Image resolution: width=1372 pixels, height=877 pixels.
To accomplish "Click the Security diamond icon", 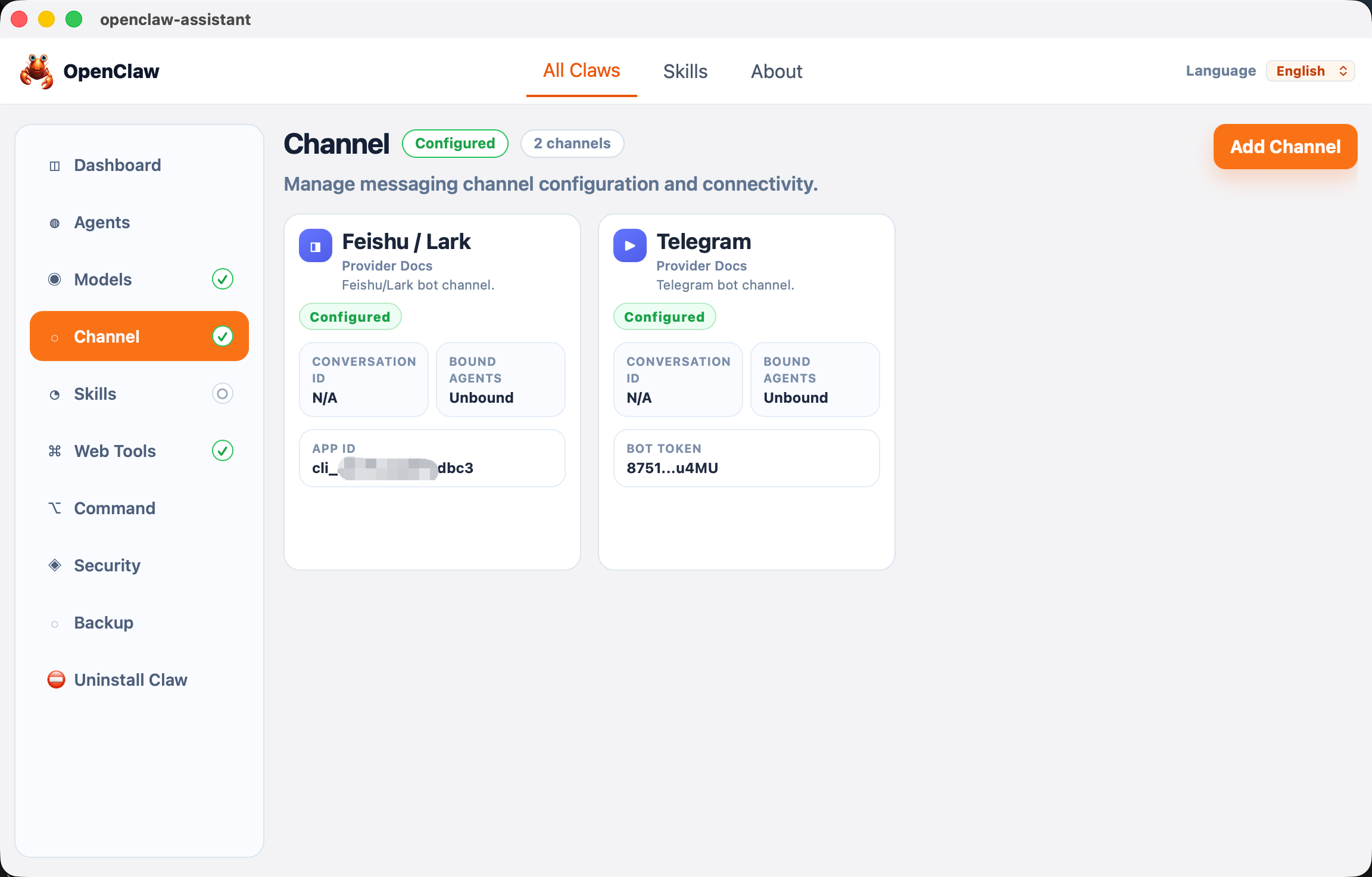I will (x=55, y=565).
